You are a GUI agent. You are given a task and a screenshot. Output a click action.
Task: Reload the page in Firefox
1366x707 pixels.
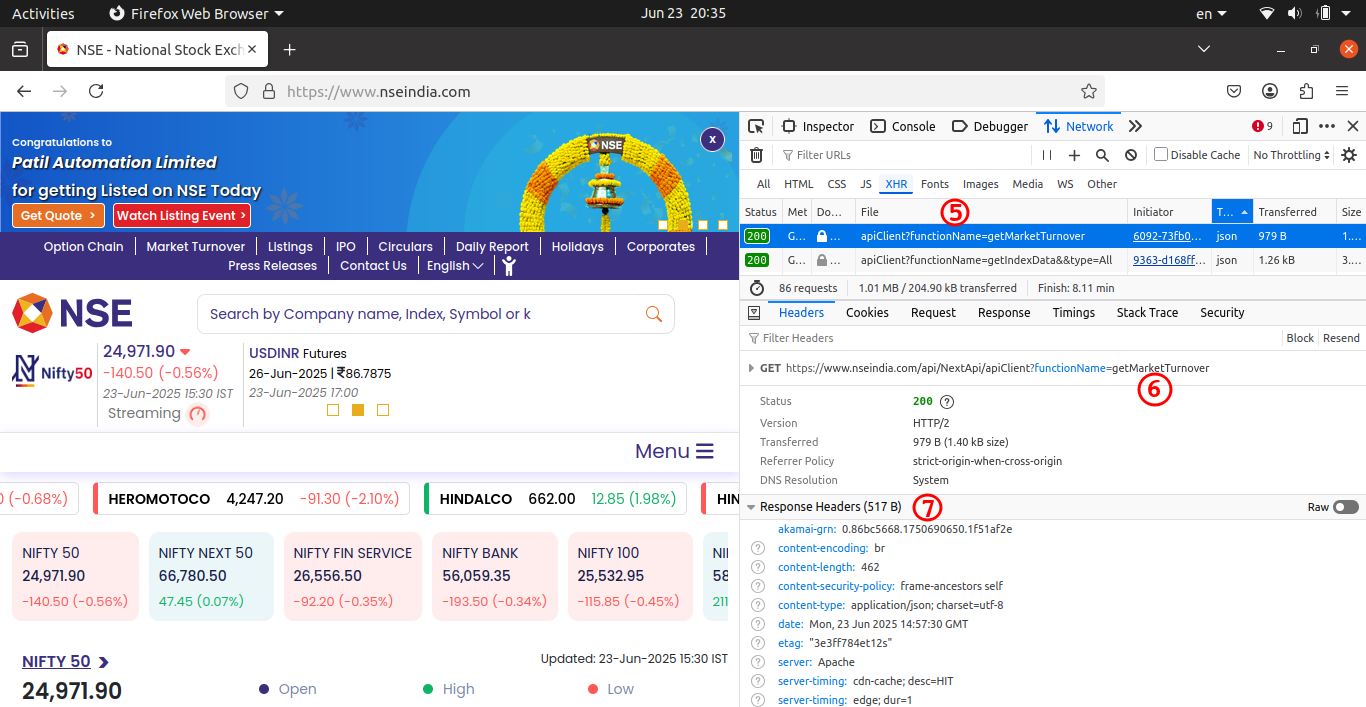(x=96, y=91)
